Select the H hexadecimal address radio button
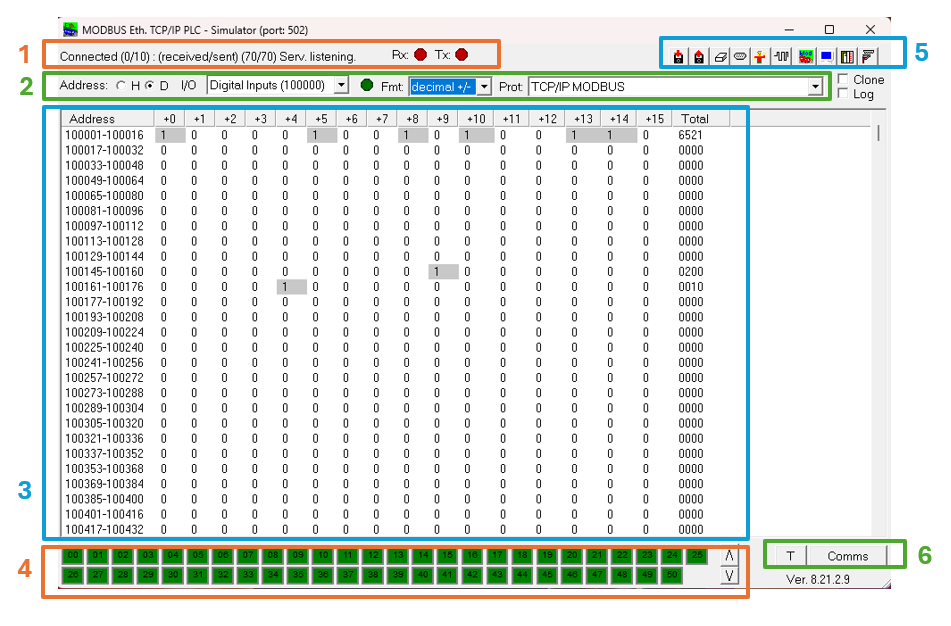The width and height of the screenshot is (951, 626). [122, 86]
